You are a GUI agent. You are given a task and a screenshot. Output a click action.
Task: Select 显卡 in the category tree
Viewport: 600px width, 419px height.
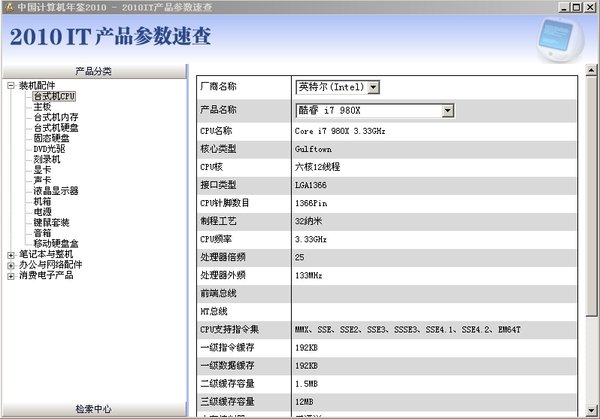click(x=42, y=170)
